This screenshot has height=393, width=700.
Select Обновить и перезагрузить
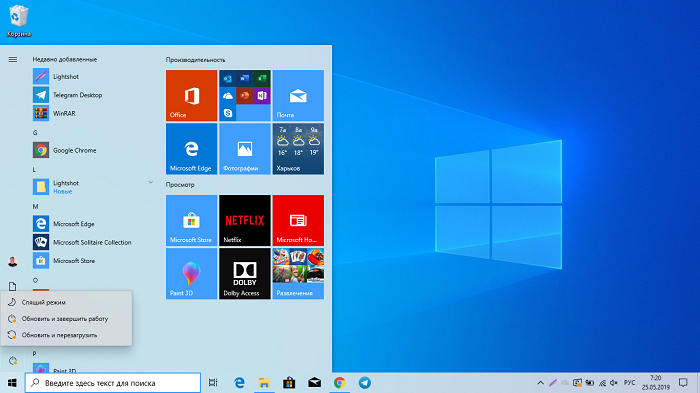[66, 335]
